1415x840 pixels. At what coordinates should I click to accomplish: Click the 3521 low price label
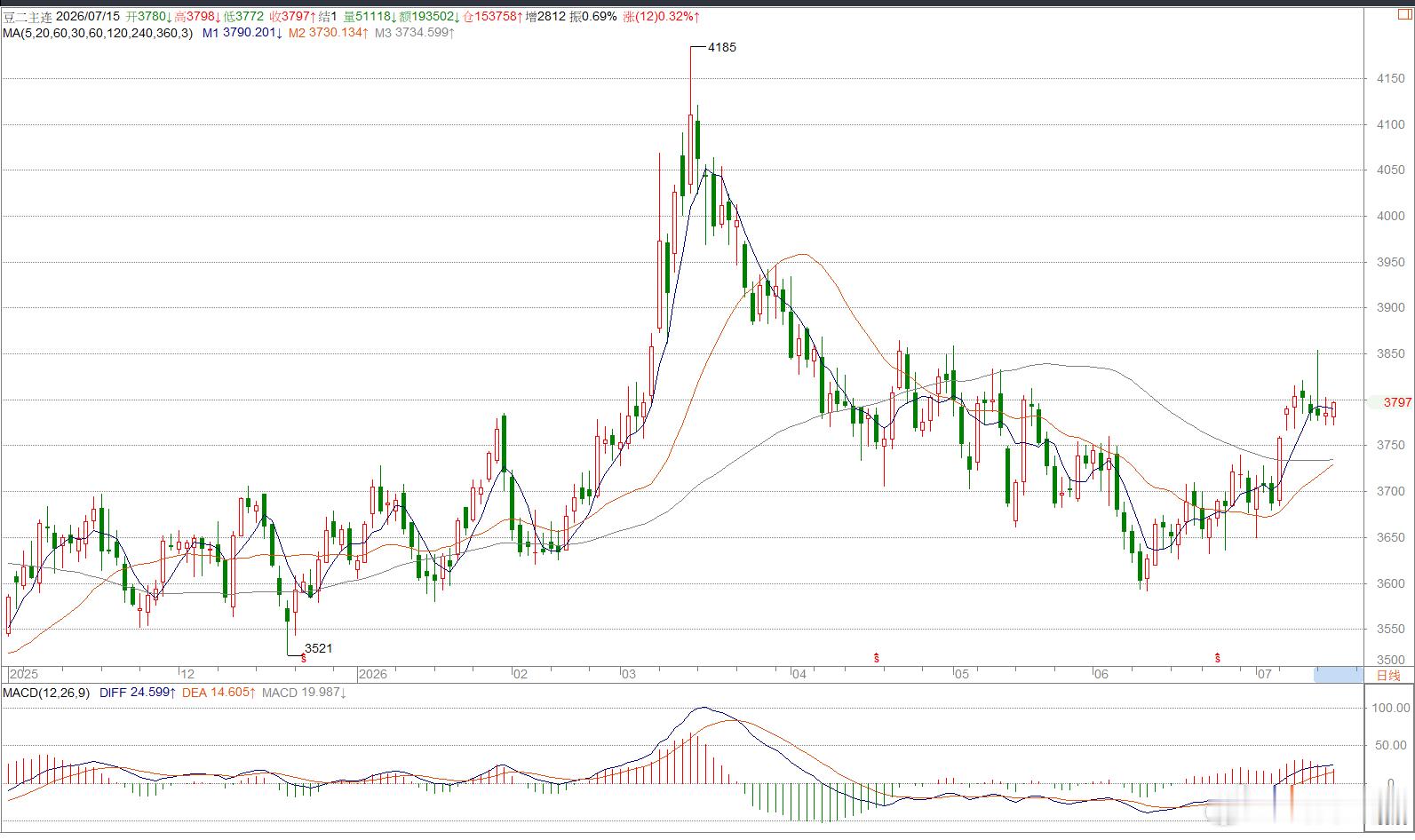[x=318, y=648]
